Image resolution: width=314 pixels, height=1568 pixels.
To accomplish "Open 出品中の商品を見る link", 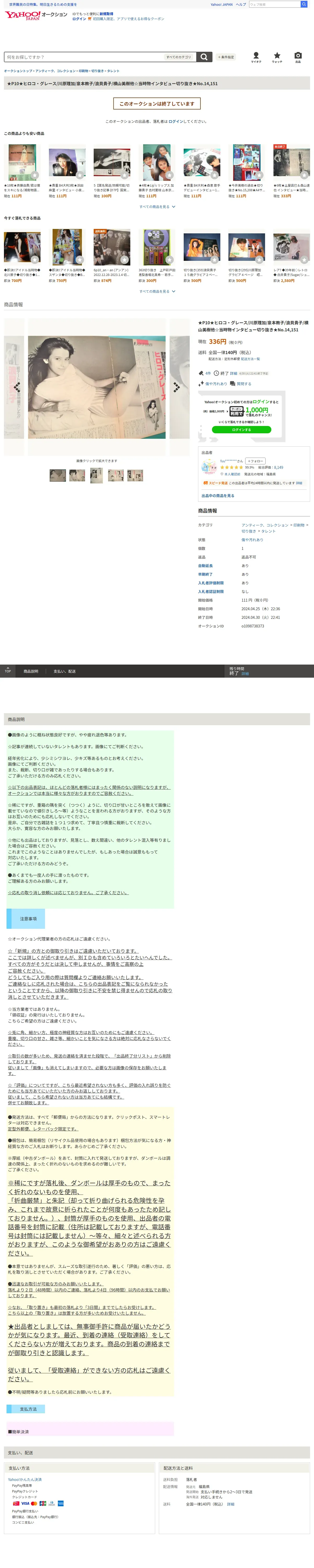I will tap(218, 495).
